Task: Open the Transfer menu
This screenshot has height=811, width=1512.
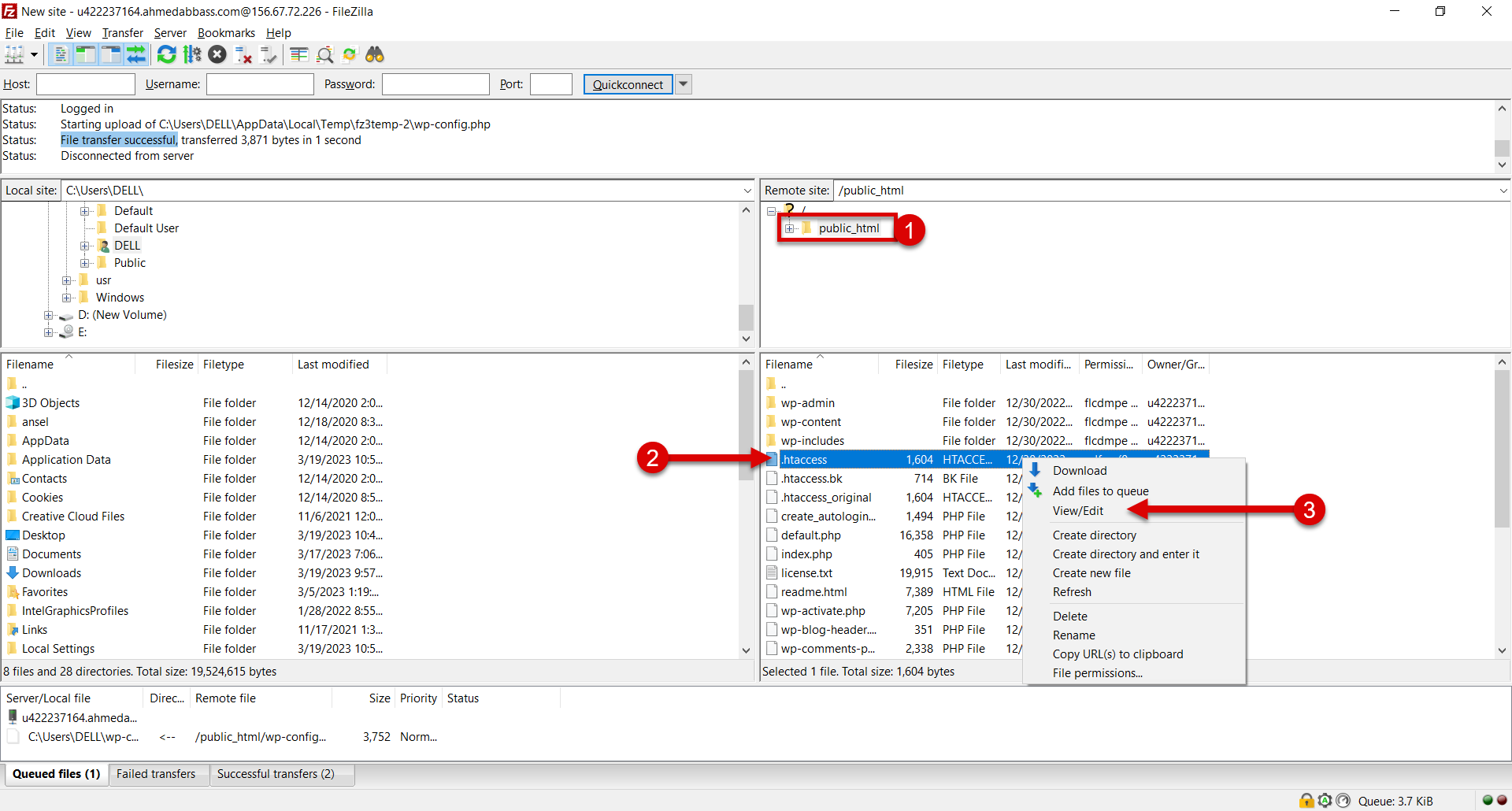Action: [122, 33]
